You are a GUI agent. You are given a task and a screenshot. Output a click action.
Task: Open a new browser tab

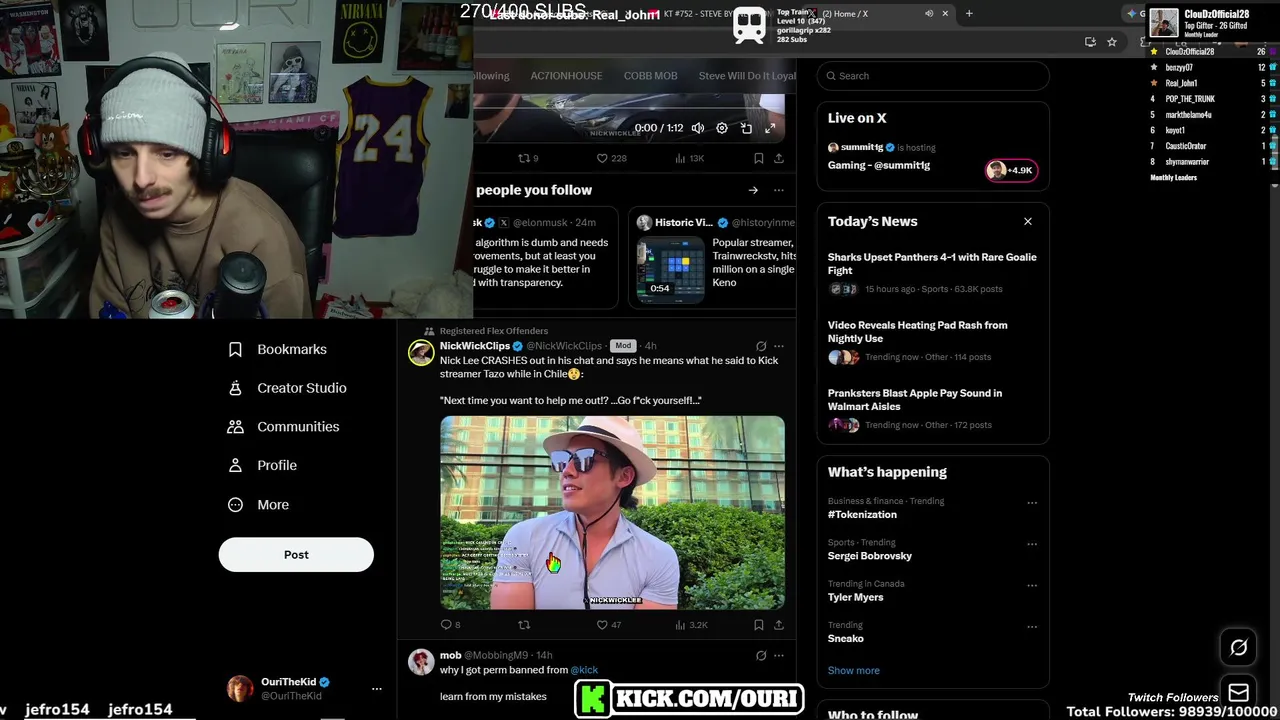click(969, 14)
